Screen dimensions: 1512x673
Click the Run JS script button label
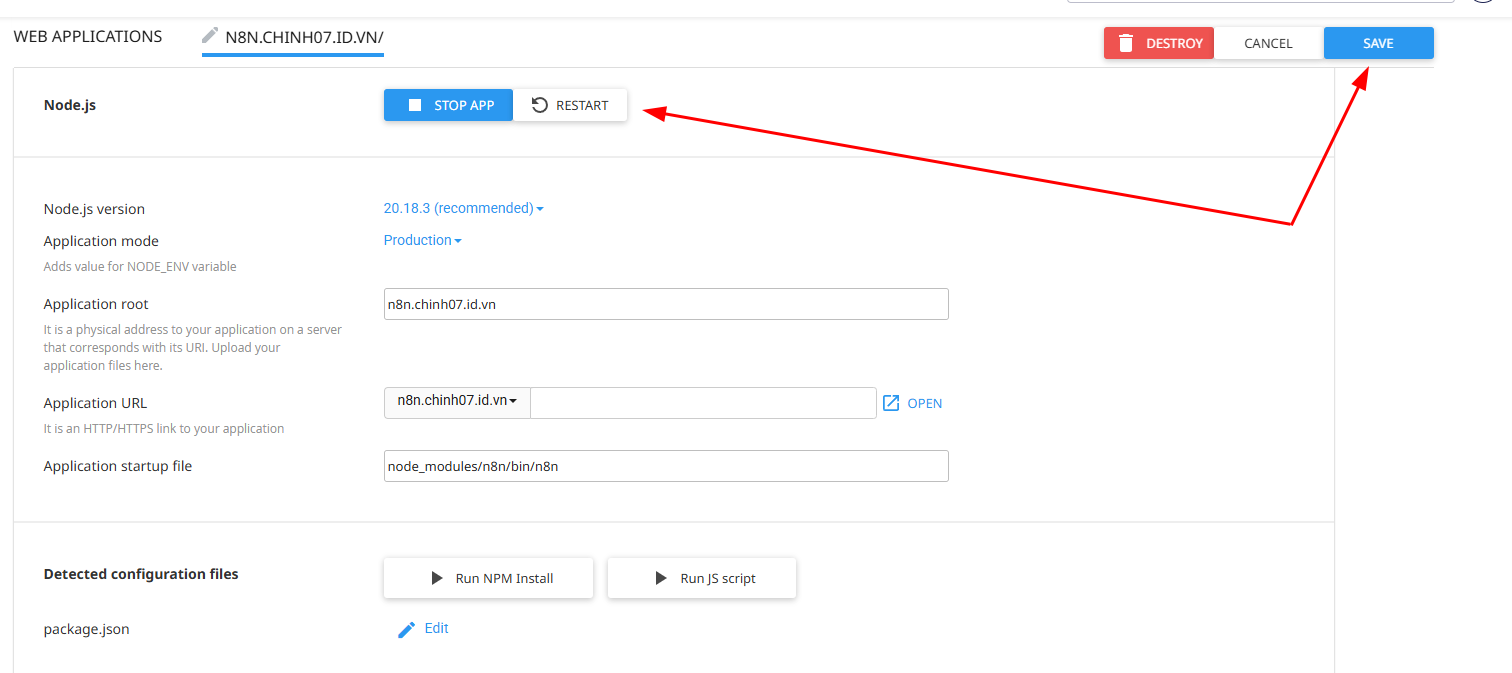coord(718,578)
